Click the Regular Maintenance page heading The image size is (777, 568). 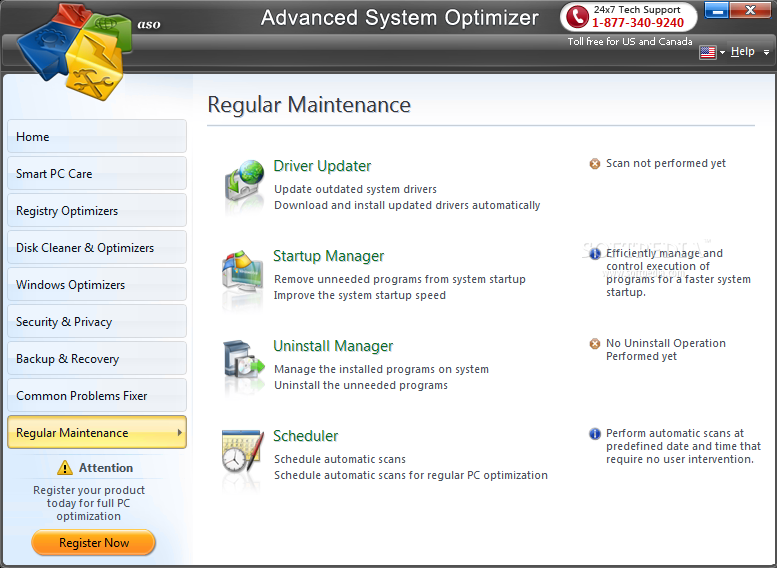pos(309,105)
